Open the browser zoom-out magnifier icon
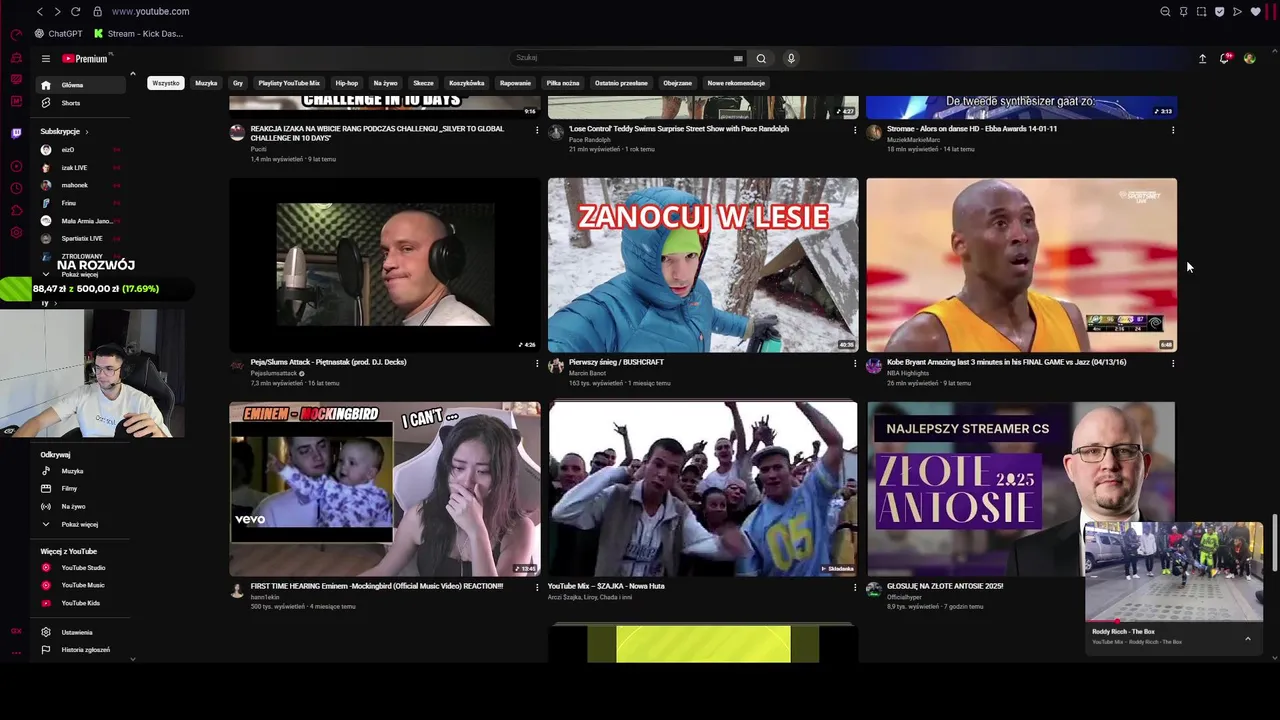The height and width of the screenshot is (720, 1280). (x=1165, y=11)
